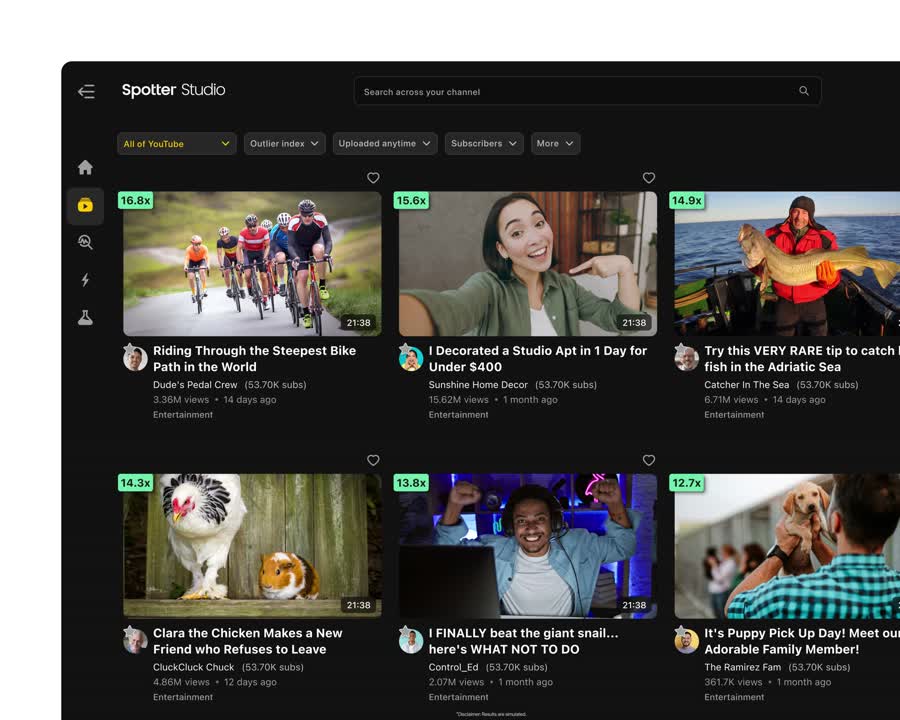The image size is (900, 720).
Task: Click the 14.9x outlier badge
Action: (x=686, y=200)
